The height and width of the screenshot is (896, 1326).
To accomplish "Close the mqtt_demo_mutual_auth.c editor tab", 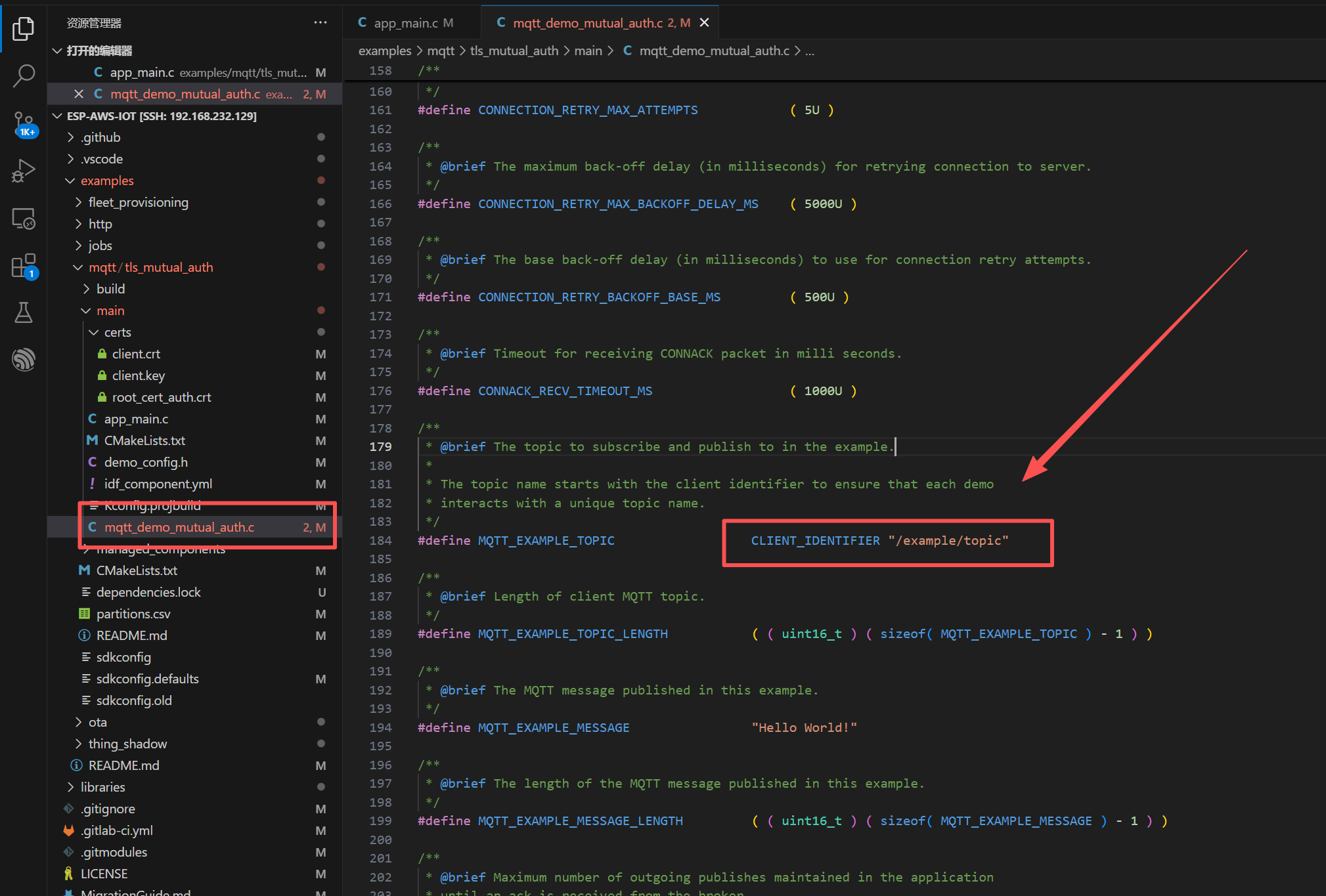I will point(704,23).
